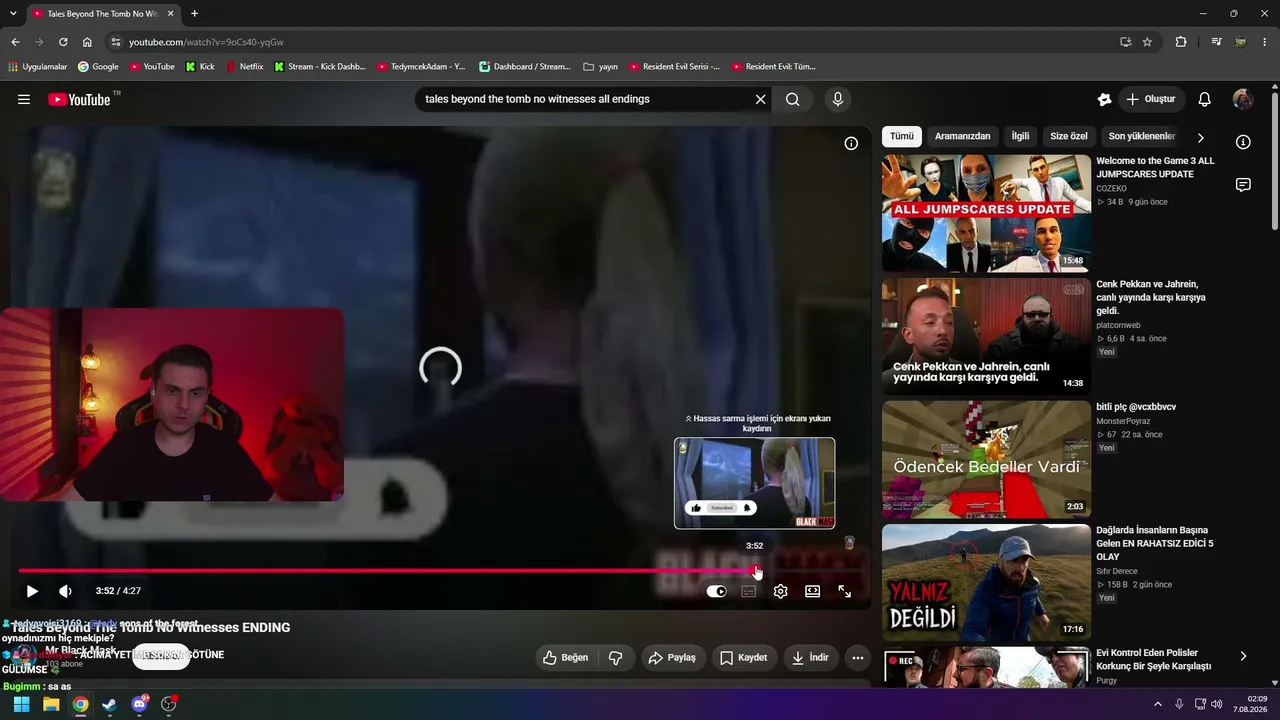1280x720 pixels.
Task: Open the yayın bookmarks folder
Action: [600, 67]
